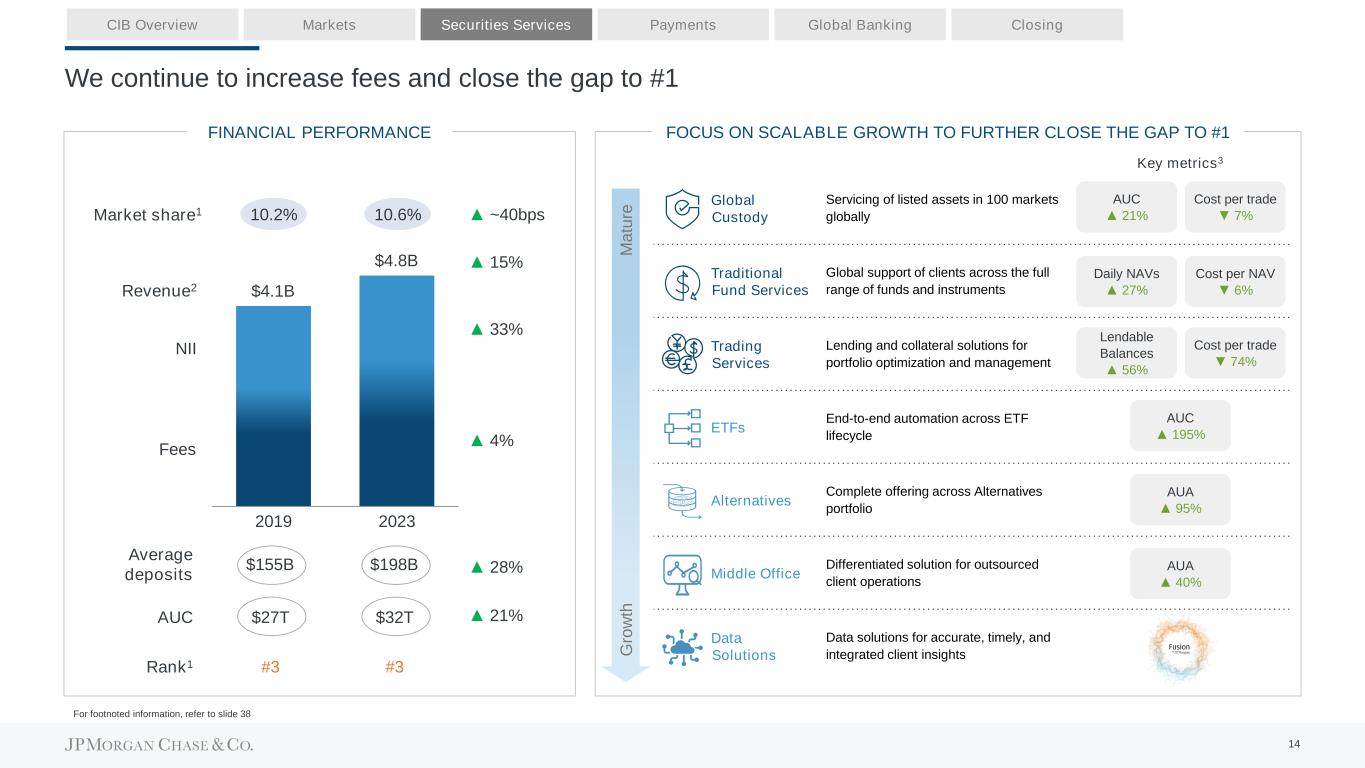Go to the Global Banking tab
The width and height of the screenshot is (1365, 768).
[x=860, y=24]
